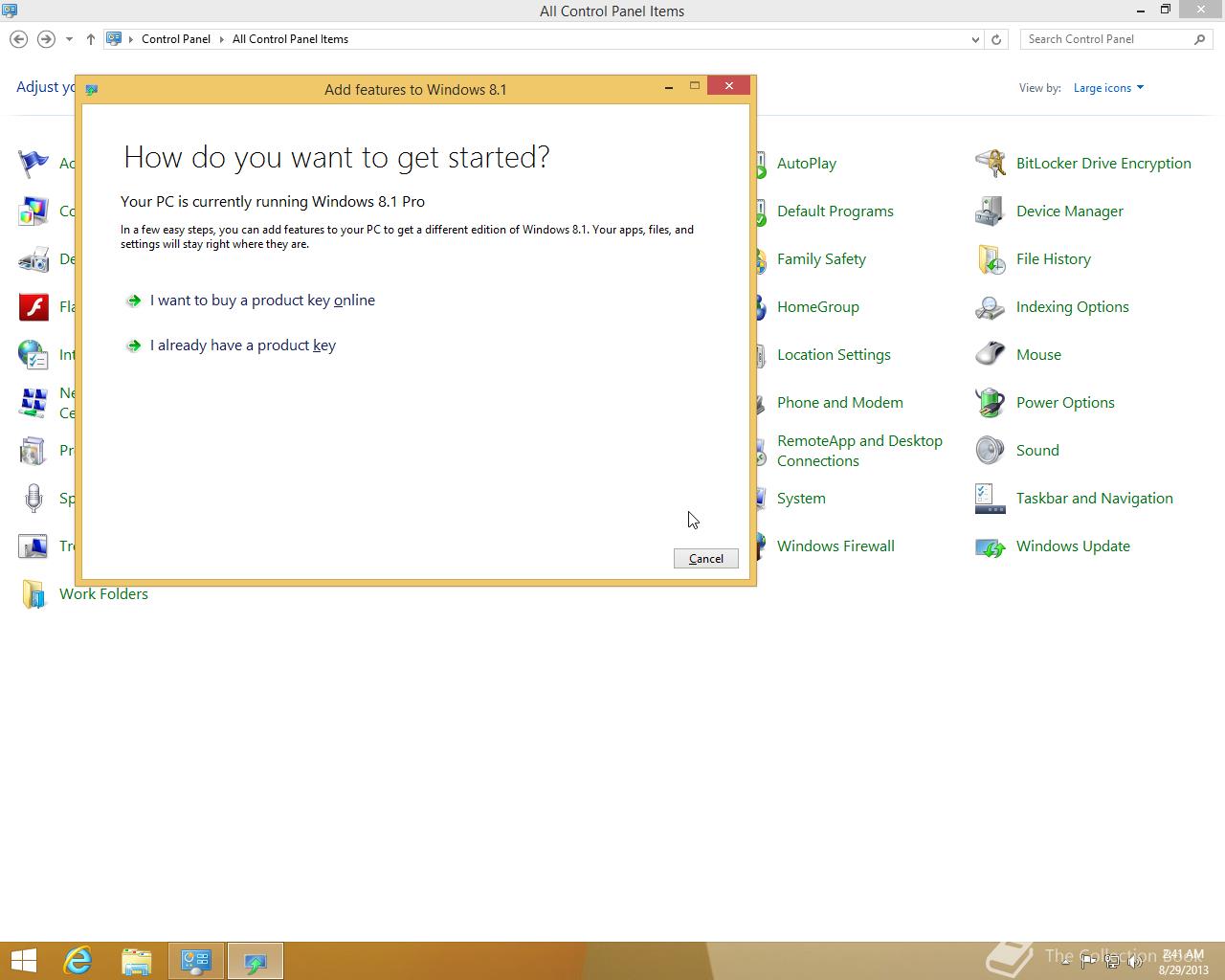Open the Mouse settings icon
Screen dimensions: 1225x980
coord(990,355)
